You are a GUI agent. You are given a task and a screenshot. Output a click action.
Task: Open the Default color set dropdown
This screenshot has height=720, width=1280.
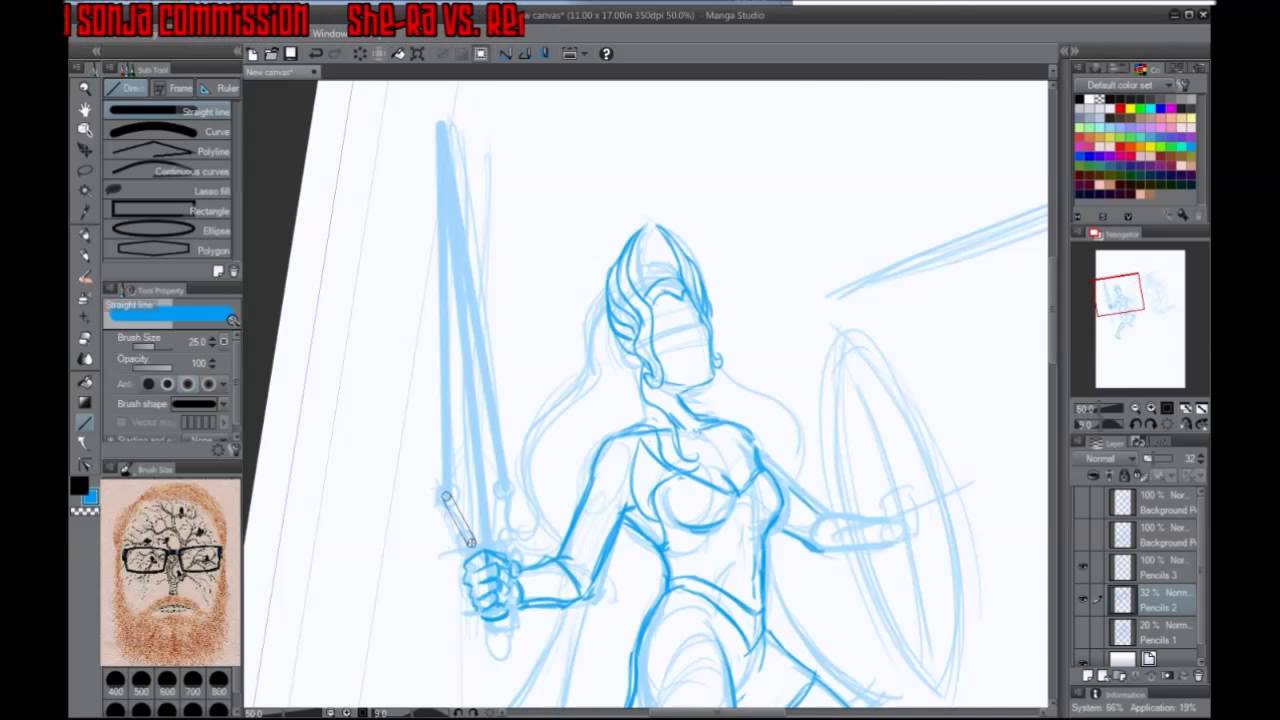point(1126,85)
